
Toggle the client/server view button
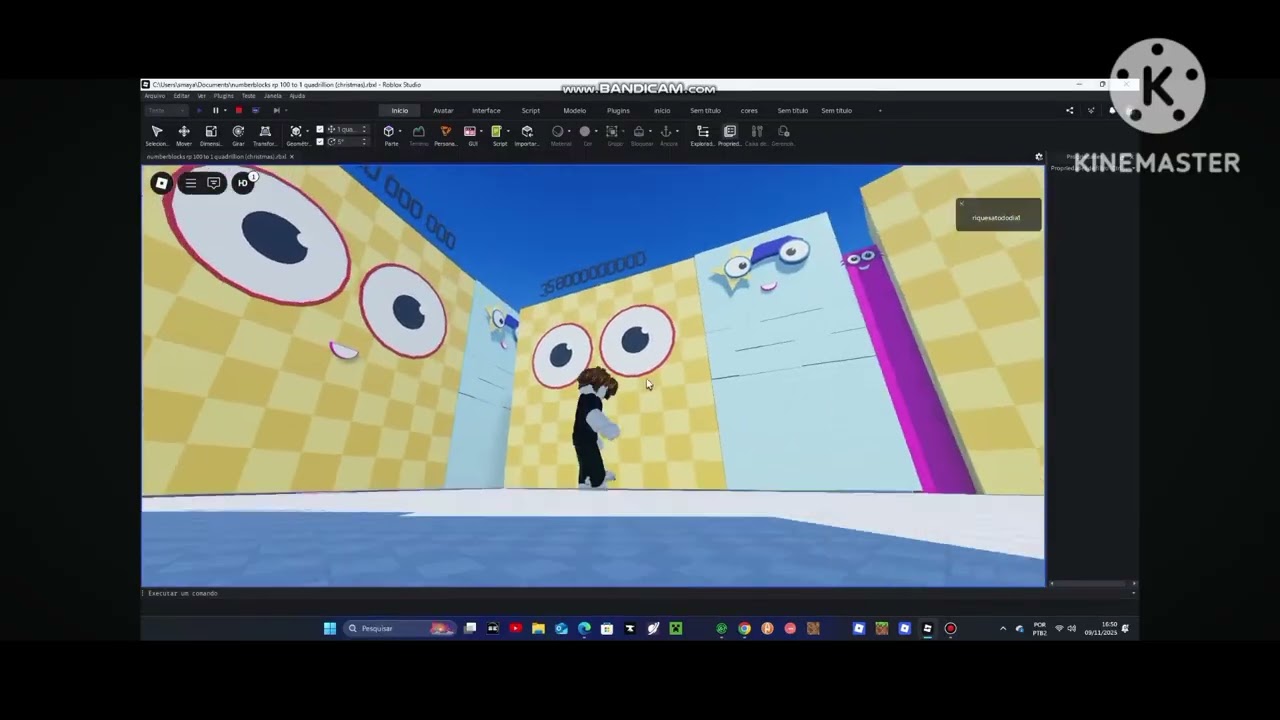[x=255, y=111]
